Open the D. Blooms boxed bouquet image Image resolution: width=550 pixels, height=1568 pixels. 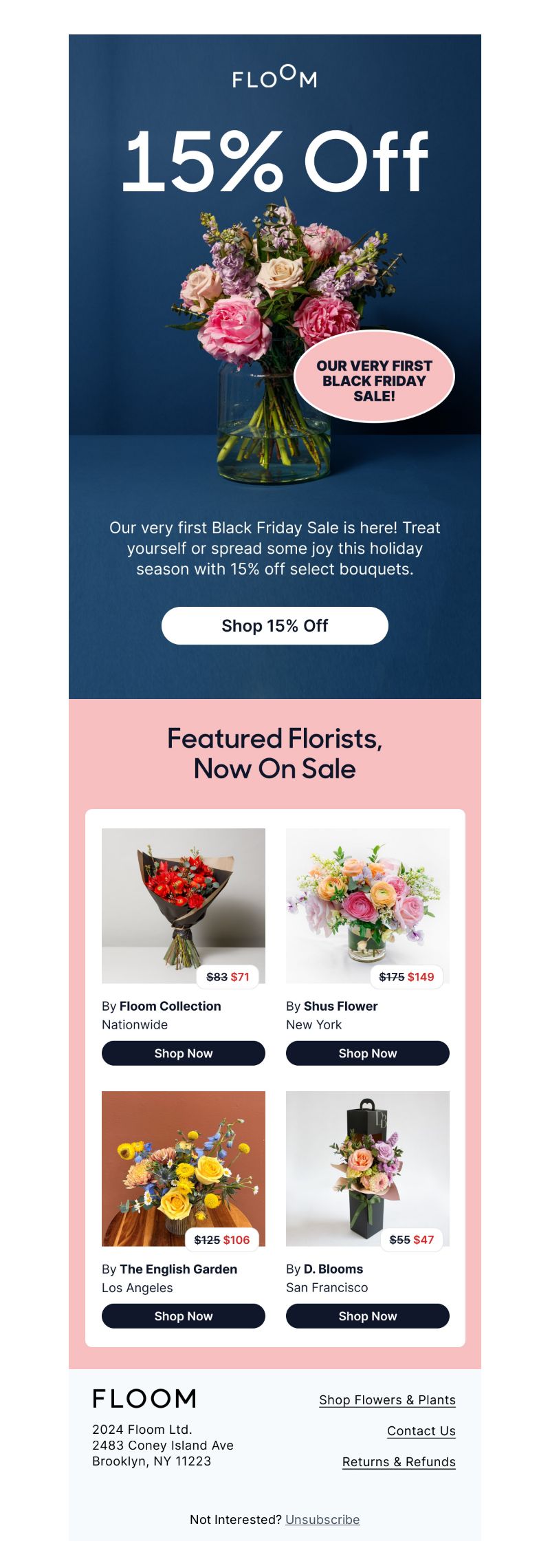(368, 1169)
